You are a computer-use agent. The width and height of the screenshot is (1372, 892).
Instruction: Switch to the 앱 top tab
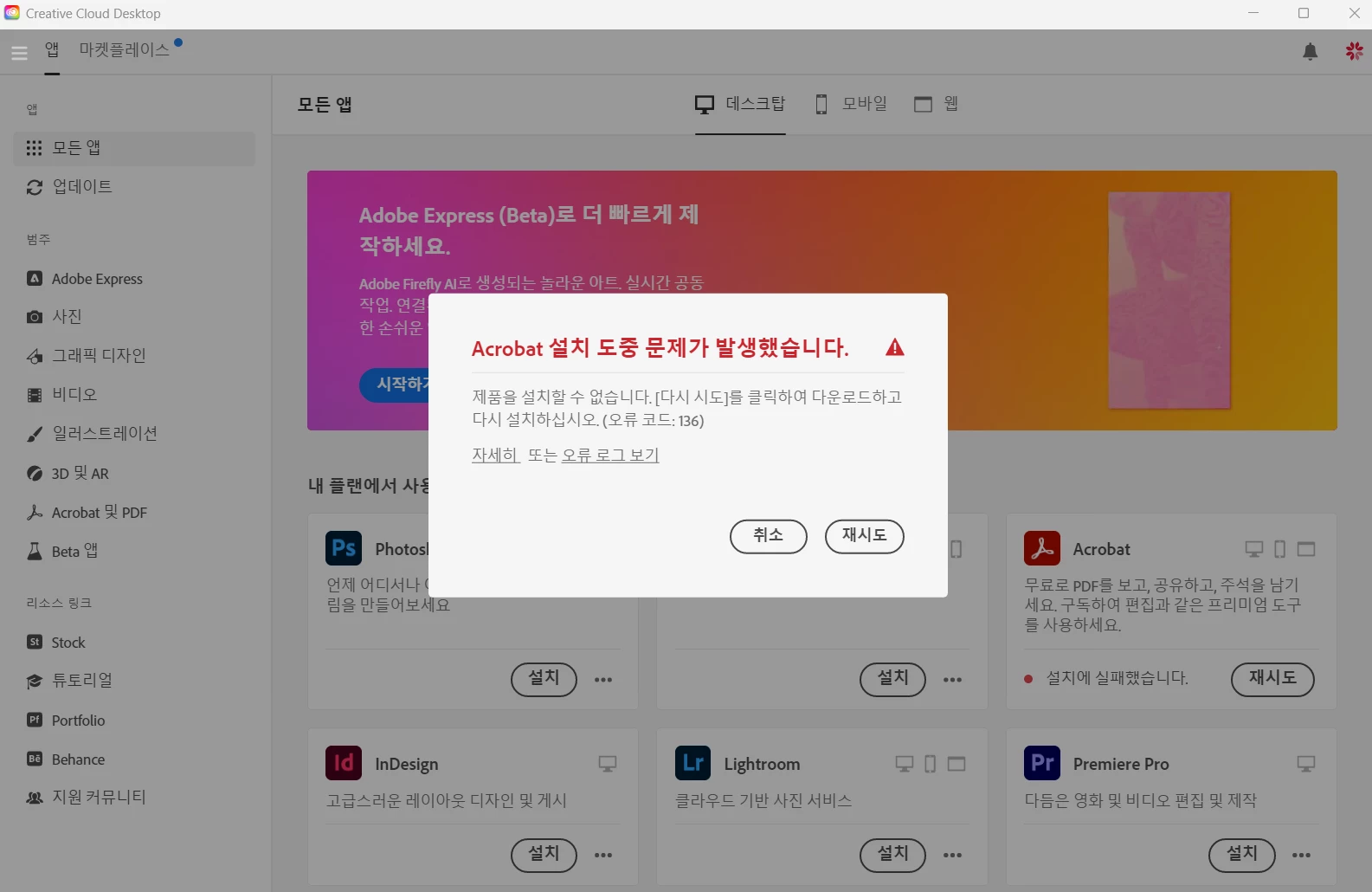tap(52, 49)
